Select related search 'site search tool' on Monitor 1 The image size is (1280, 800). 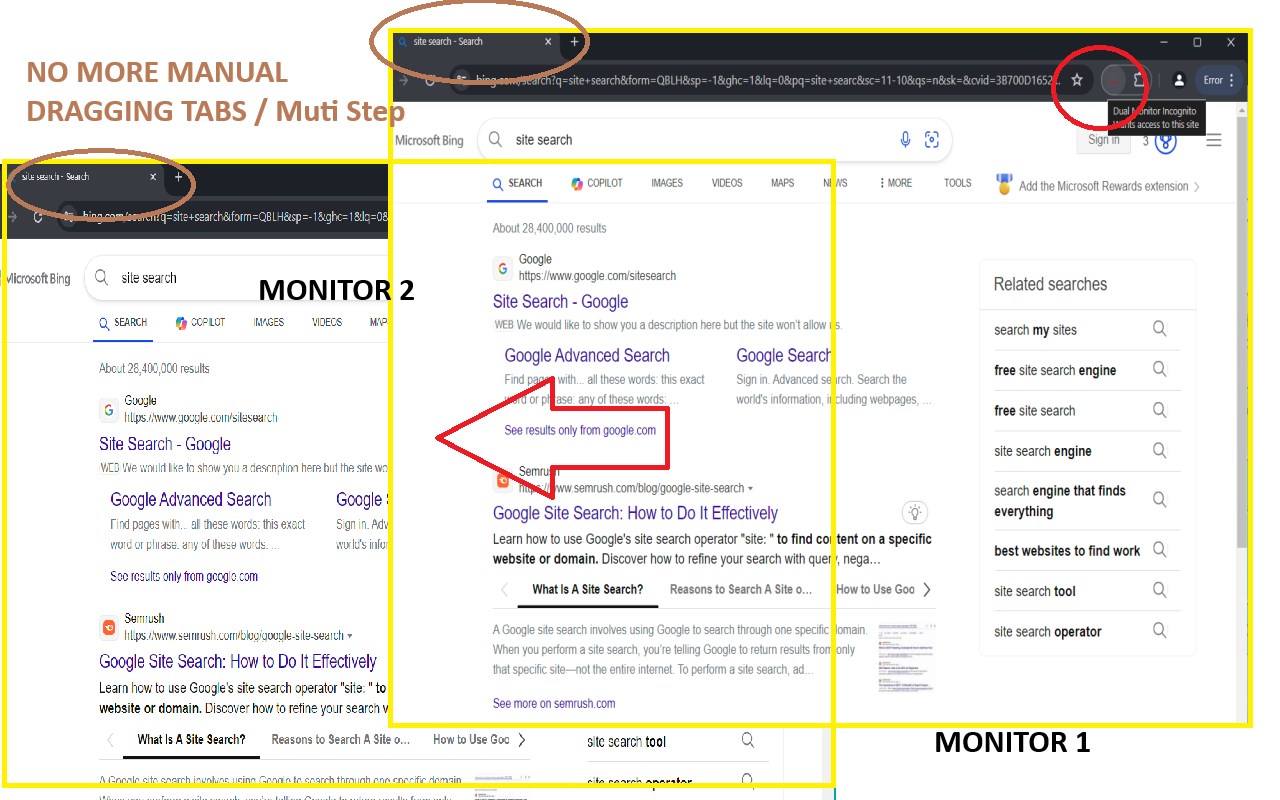pos(1035,591)
